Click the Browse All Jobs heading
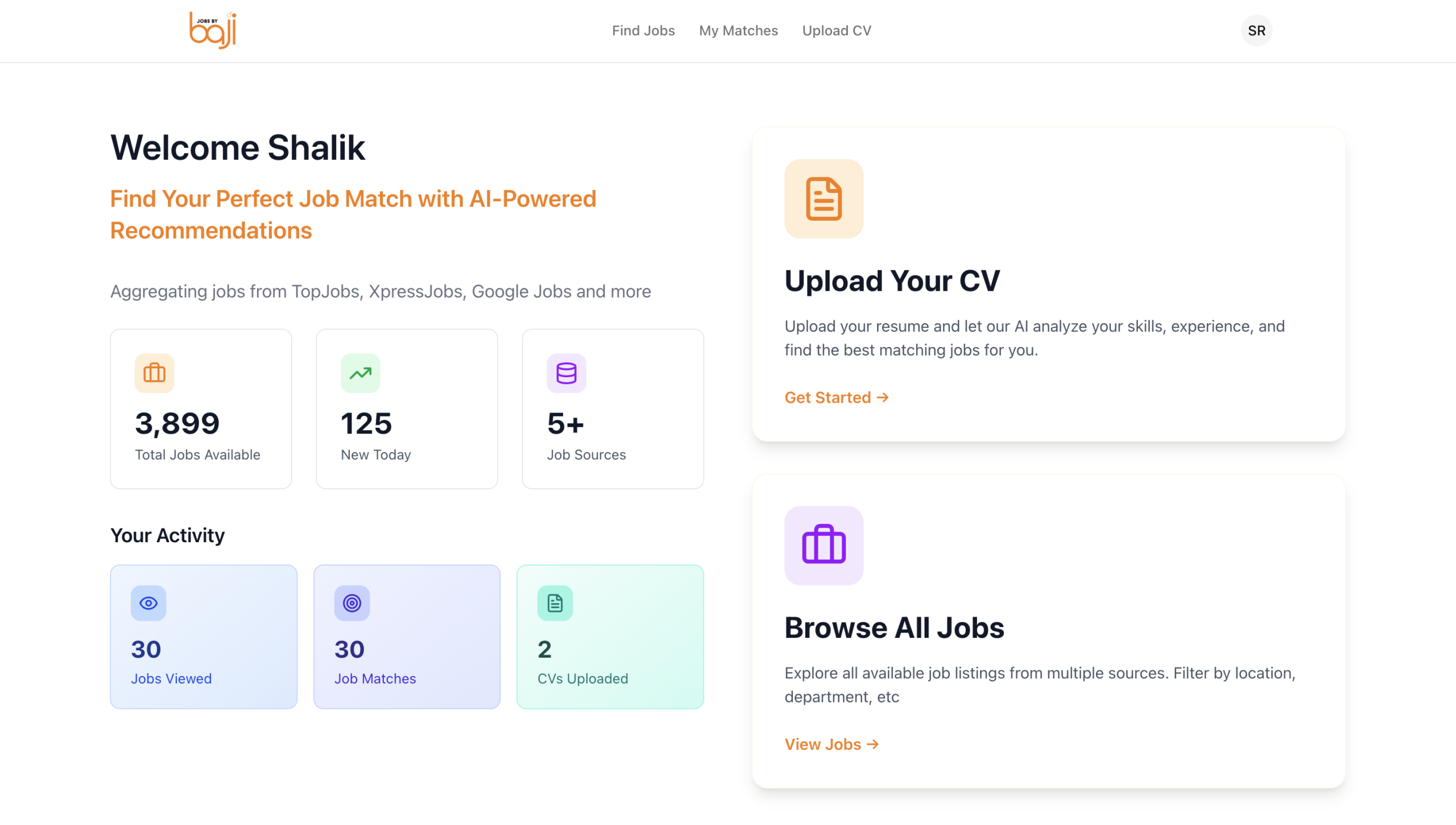1456x825 pixels. click(894, 628)
